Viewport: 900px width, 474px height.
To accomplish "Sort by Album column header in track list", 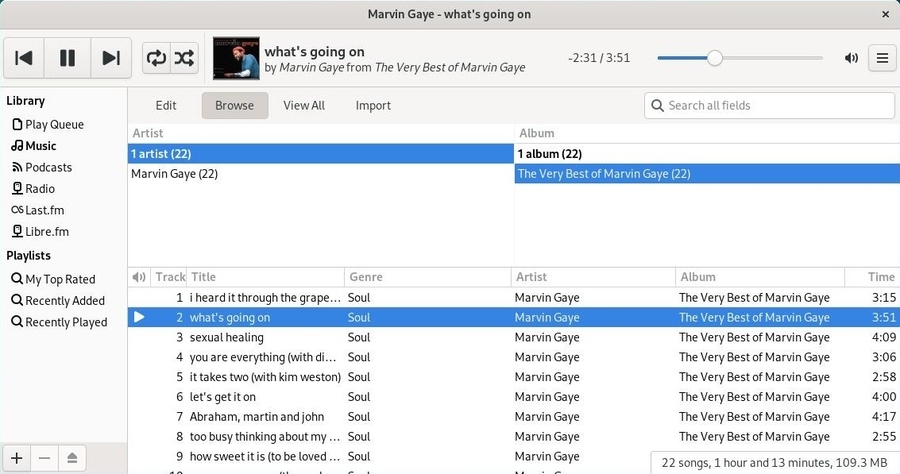I will click(761, 277).
